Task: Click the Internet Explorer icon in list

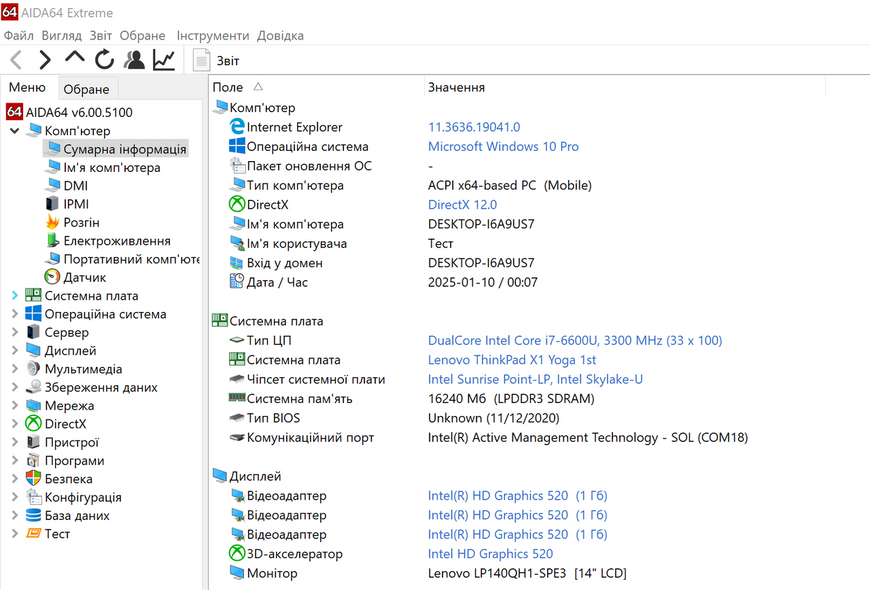Action: [237, 127]
